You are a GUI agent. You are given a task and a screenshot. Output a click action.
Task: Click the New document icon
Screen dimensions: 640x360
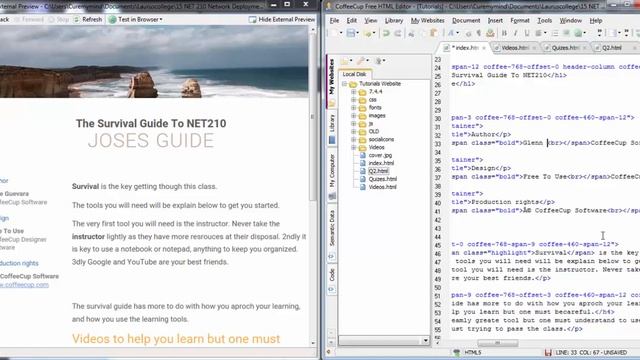334,33
